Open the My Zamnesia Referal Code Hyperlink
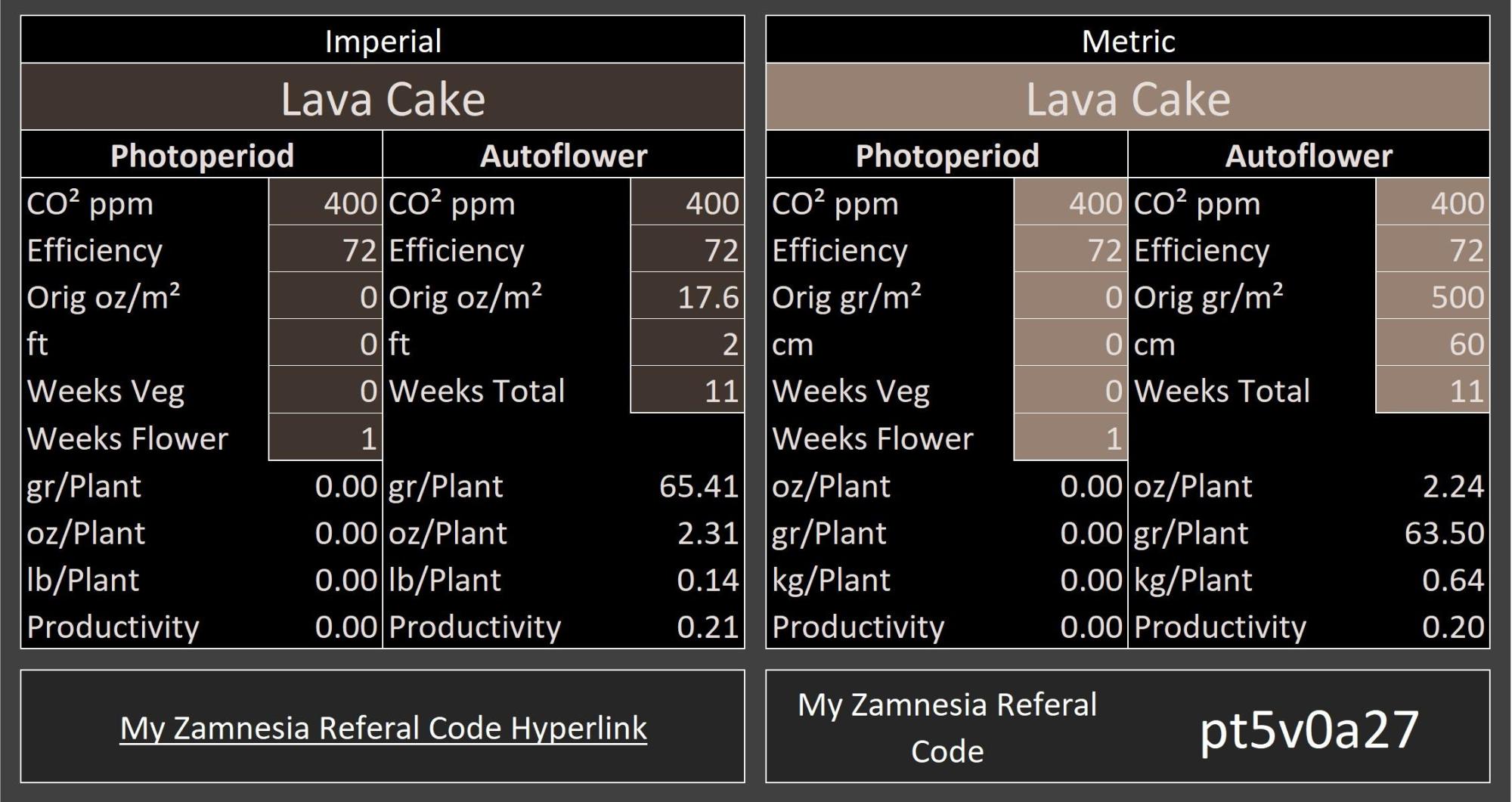Image resolution: width=1512 pixels, height=802 pixels. 383,728
